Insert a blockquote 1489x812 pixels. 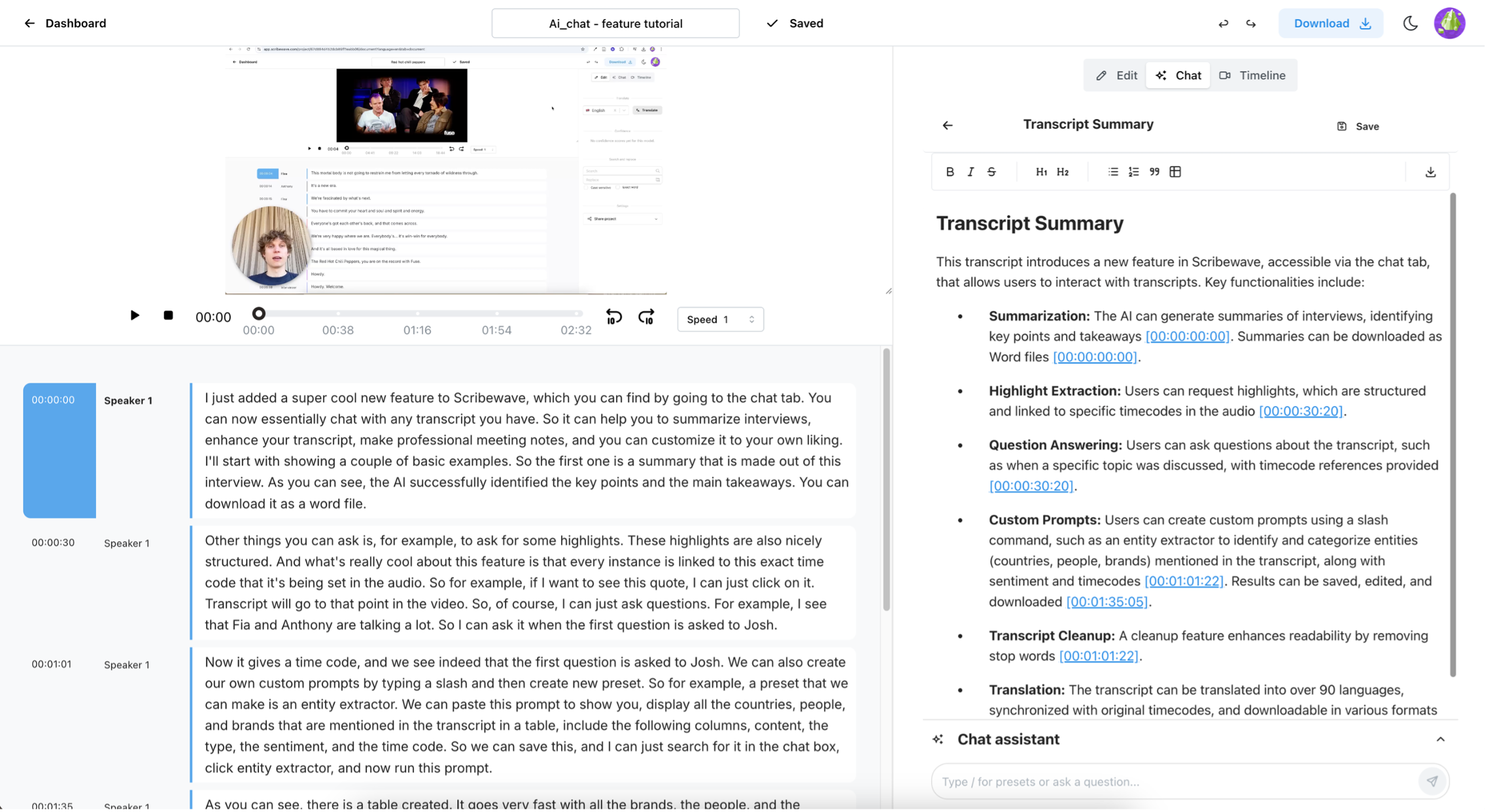[1154, 172]
